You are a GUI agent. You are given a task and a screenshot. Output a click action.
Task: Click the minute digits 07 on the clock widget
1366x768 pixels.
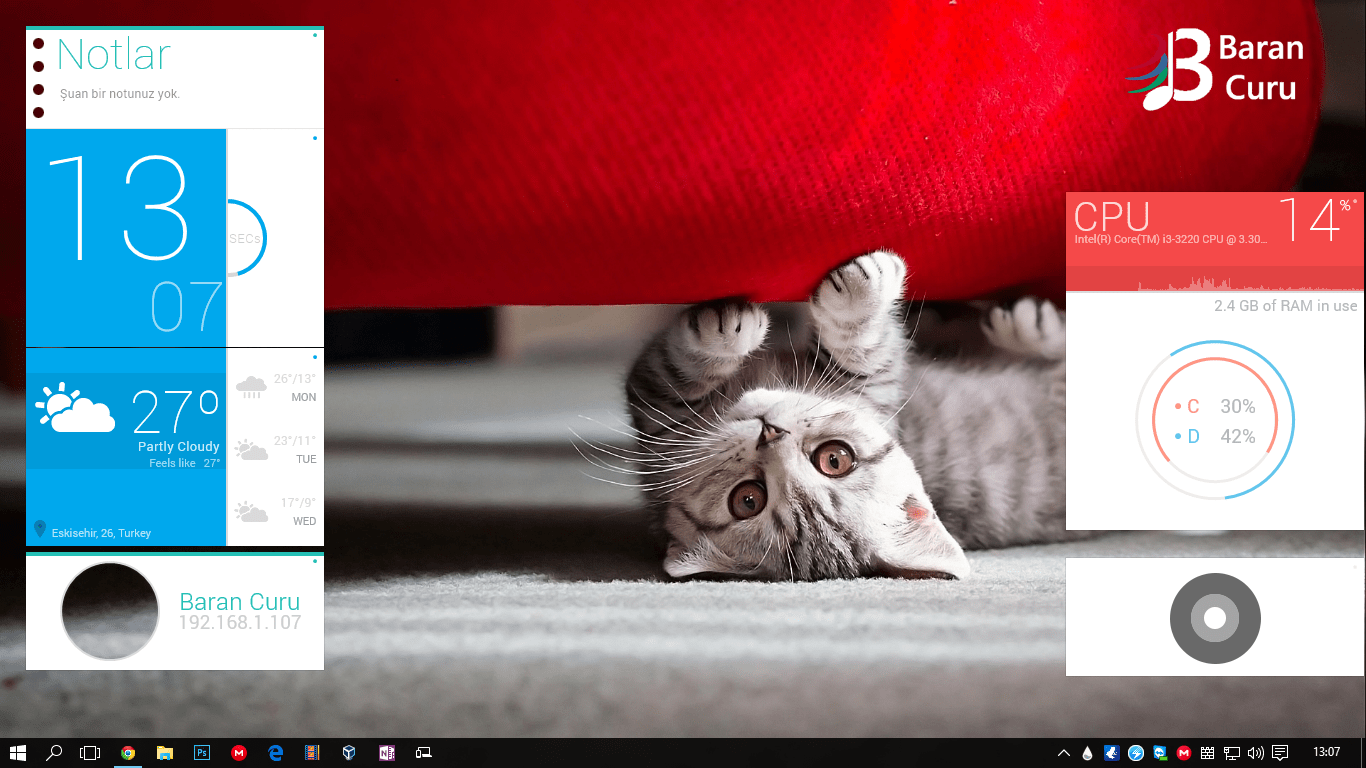(x=187, y=306)
